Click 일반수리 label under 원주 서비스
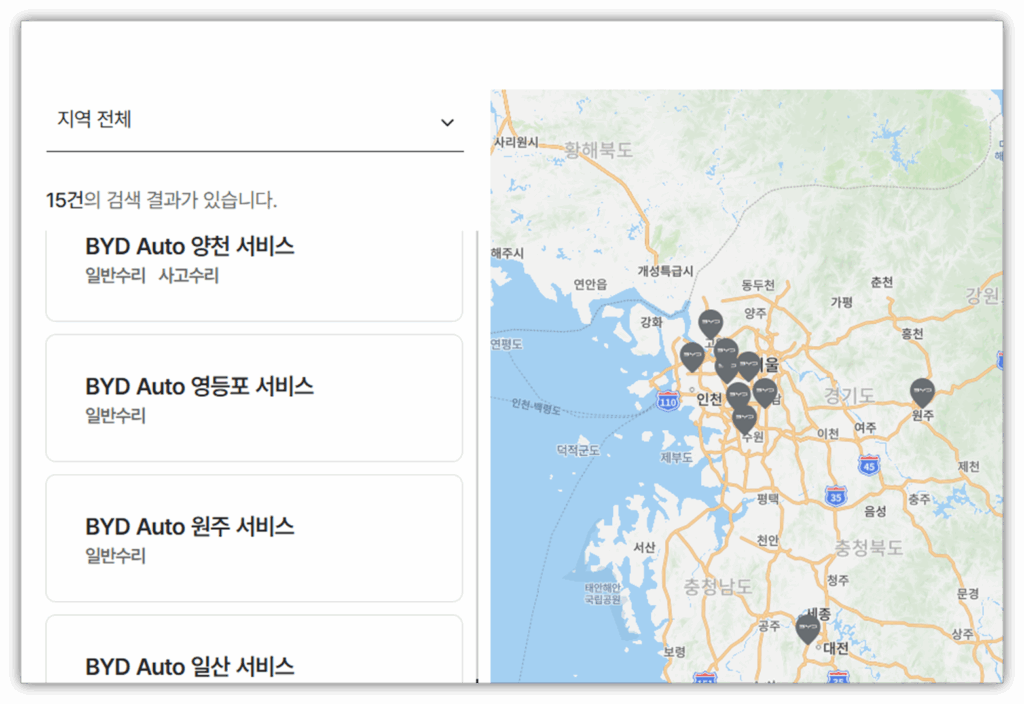This screenshot has width=1024, height=704. point(115,555)
